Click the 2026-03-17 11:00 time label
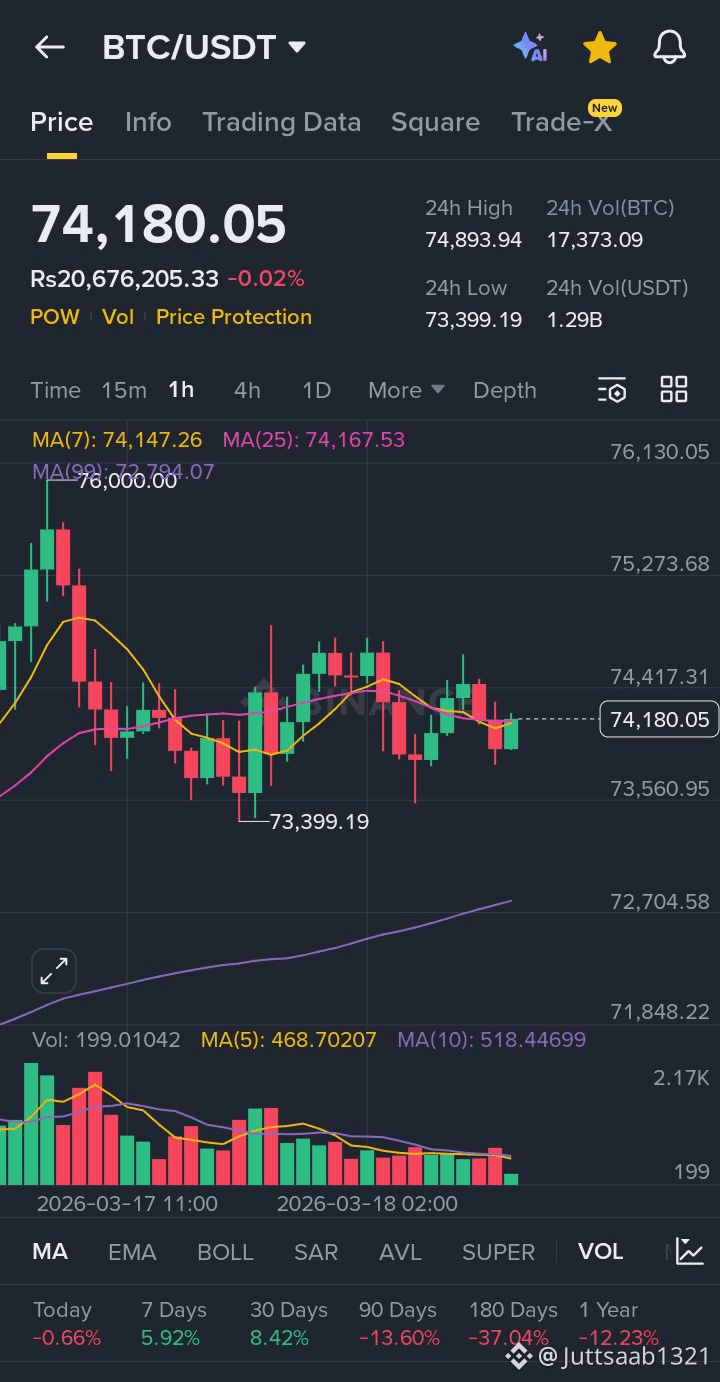The height and width of the screenshot is (1382, 720). 127,1204
